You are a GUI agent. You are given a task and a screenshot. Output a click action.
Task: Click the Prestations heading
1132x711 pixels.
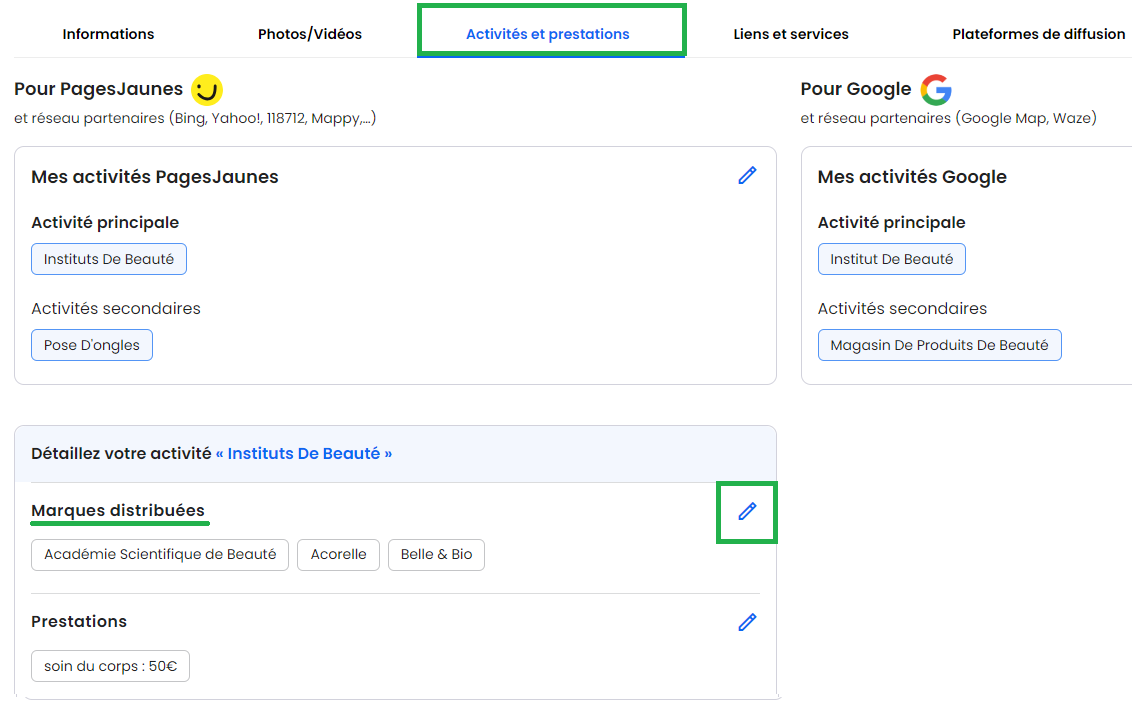tap(79, 621)
